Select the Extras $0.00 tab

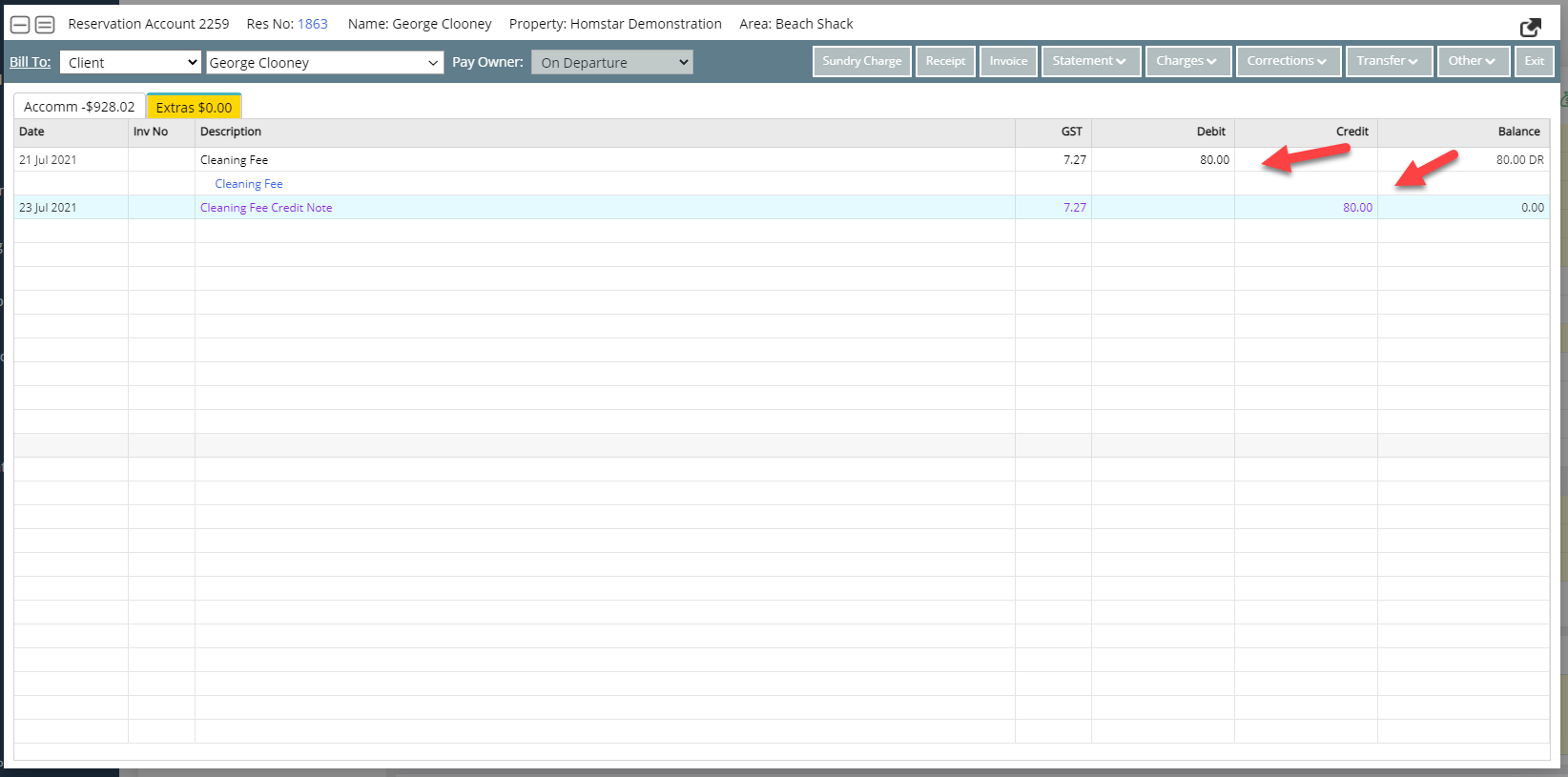coord(194,108)
